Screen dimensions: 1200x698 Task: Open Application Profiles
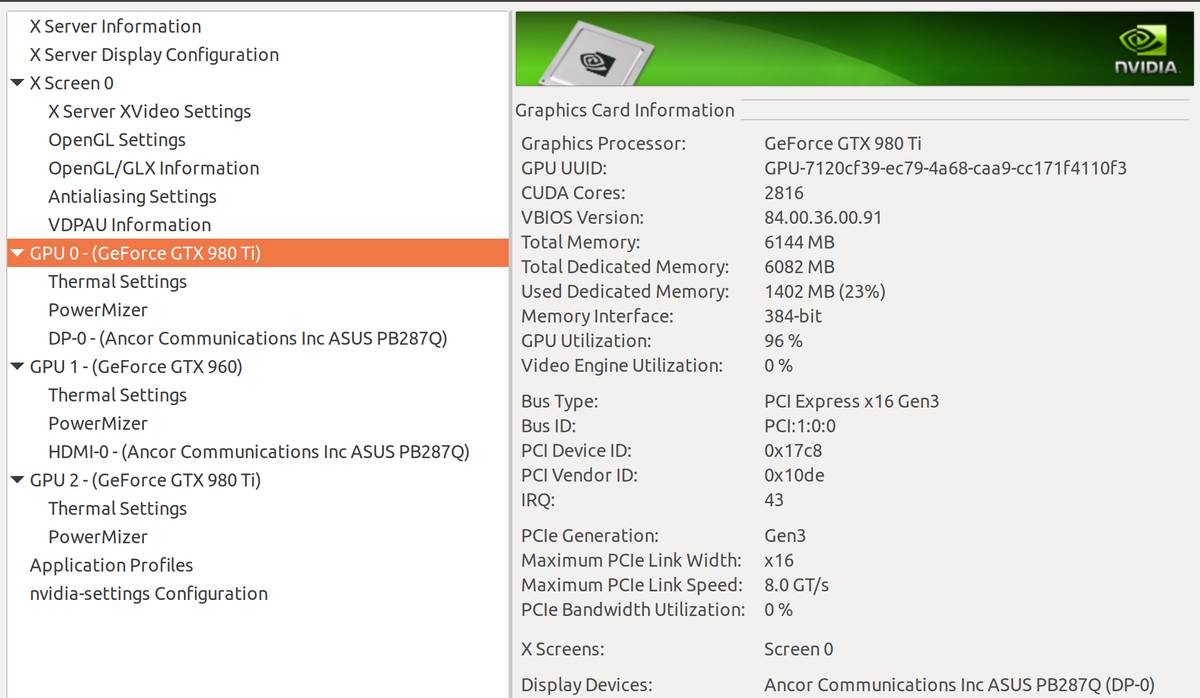[x=111, y=566]
